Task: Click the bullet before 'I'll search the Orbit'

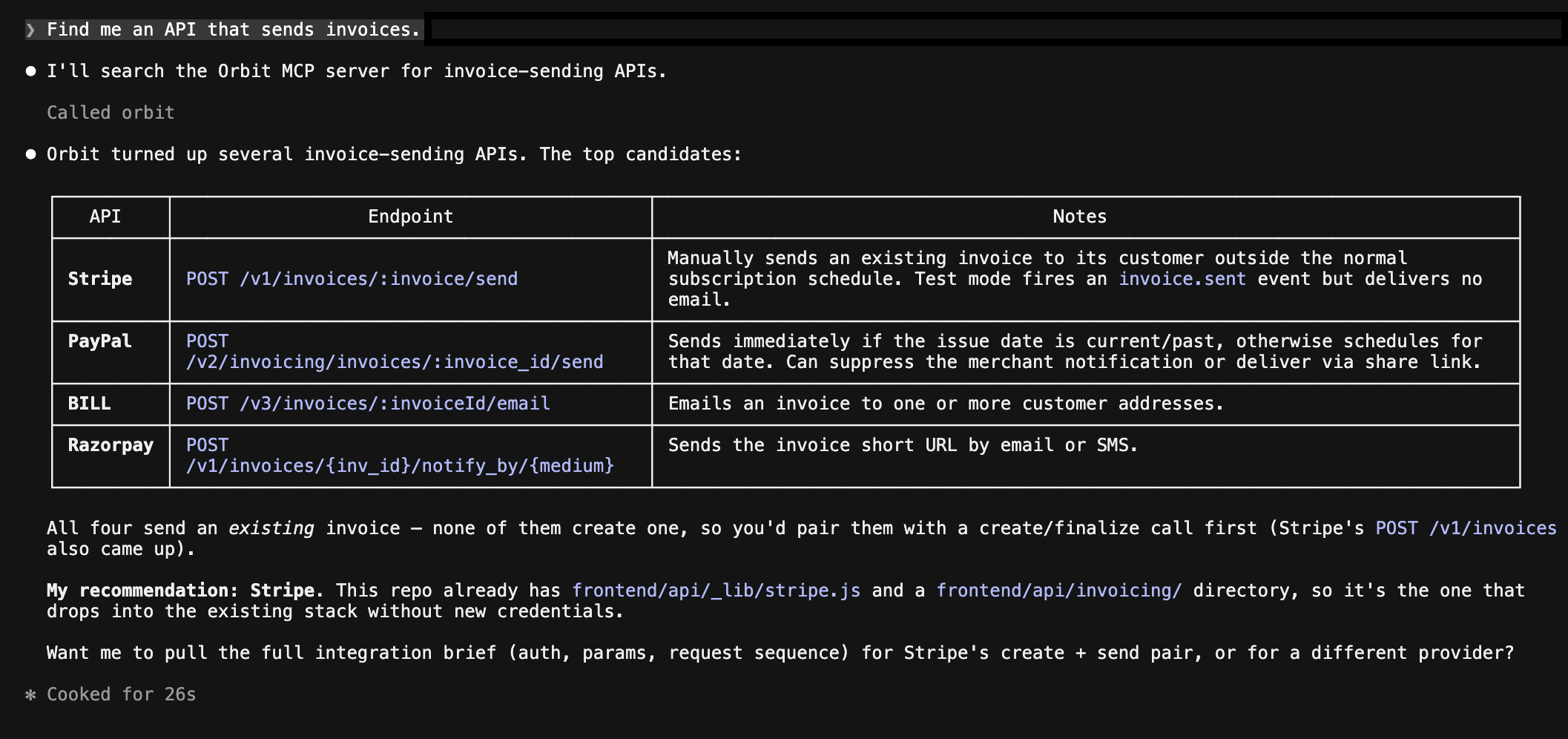Action: (x=30, y=71)
